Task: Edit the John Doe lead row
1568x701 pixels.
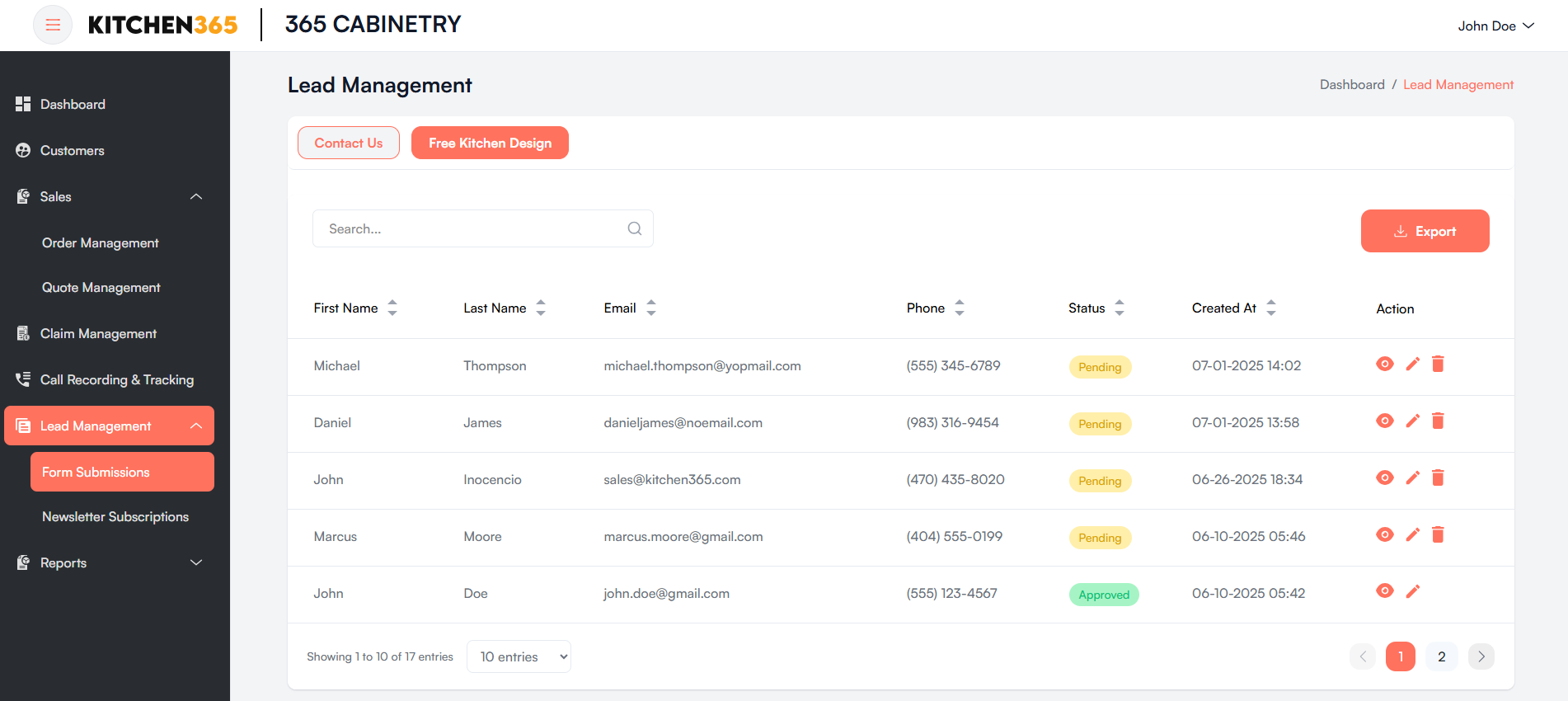Action: (x=1412, y=591)
